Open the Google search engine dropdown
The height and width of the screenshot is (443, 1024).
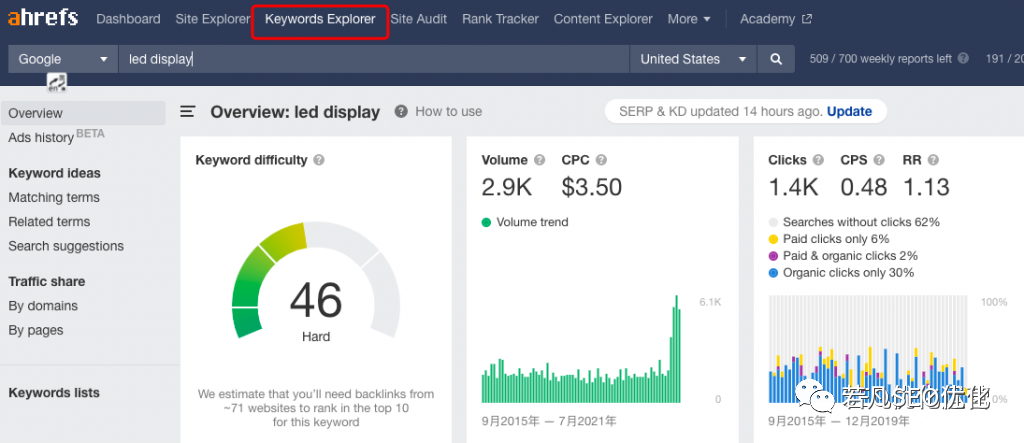click(x=62, y=59)
